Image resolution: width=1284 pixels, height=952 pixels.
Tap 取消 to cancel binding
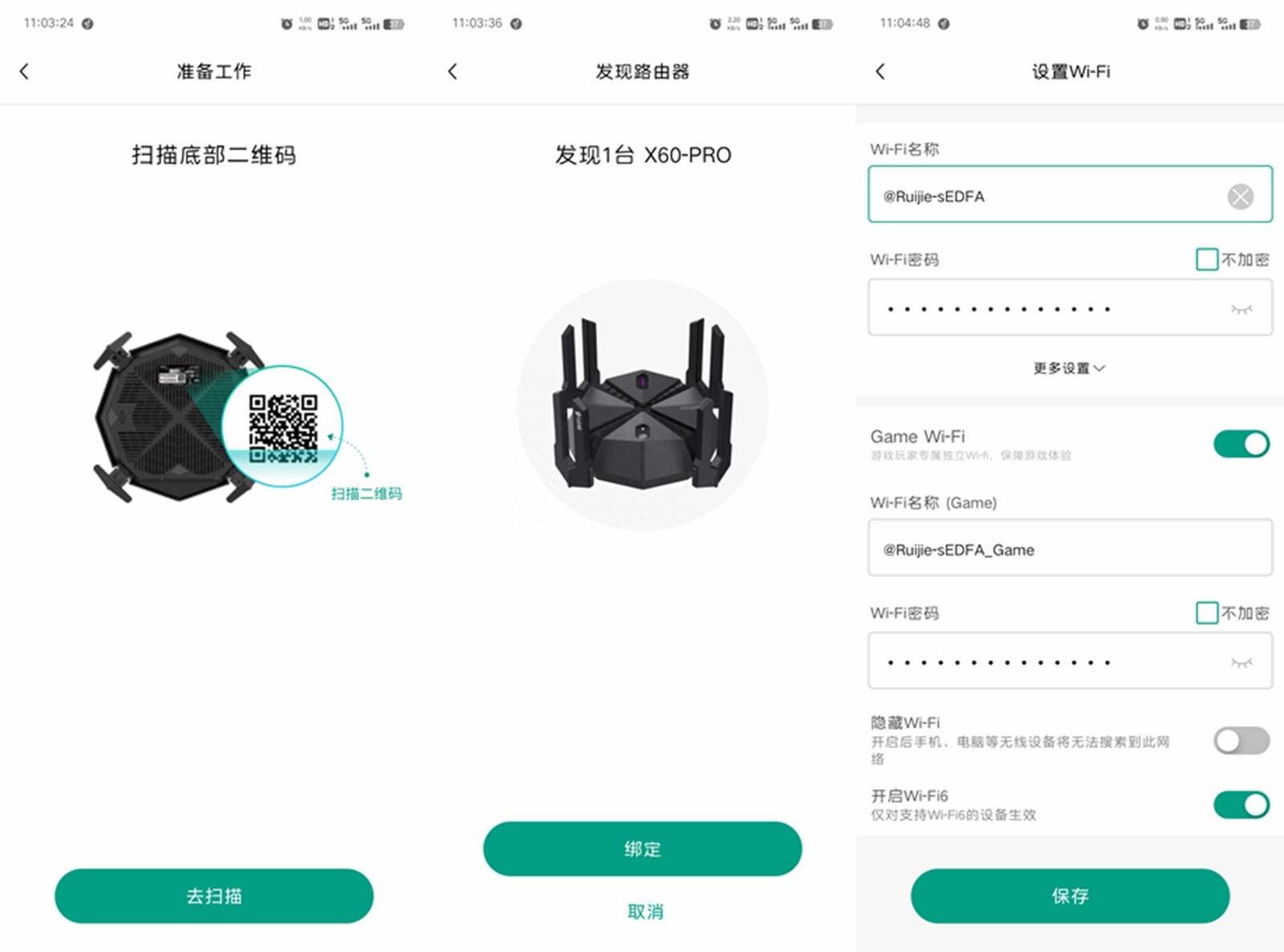[x=645, y=911]
